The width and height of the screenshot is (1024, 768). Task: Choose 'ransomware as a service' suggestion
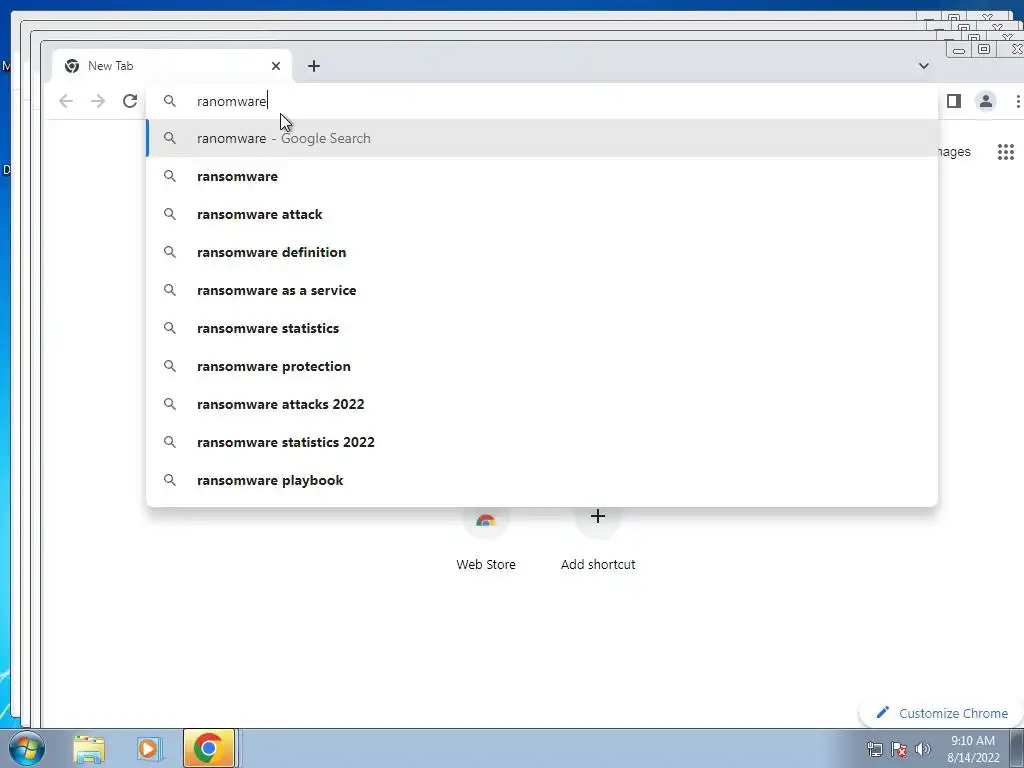point(542,290)
